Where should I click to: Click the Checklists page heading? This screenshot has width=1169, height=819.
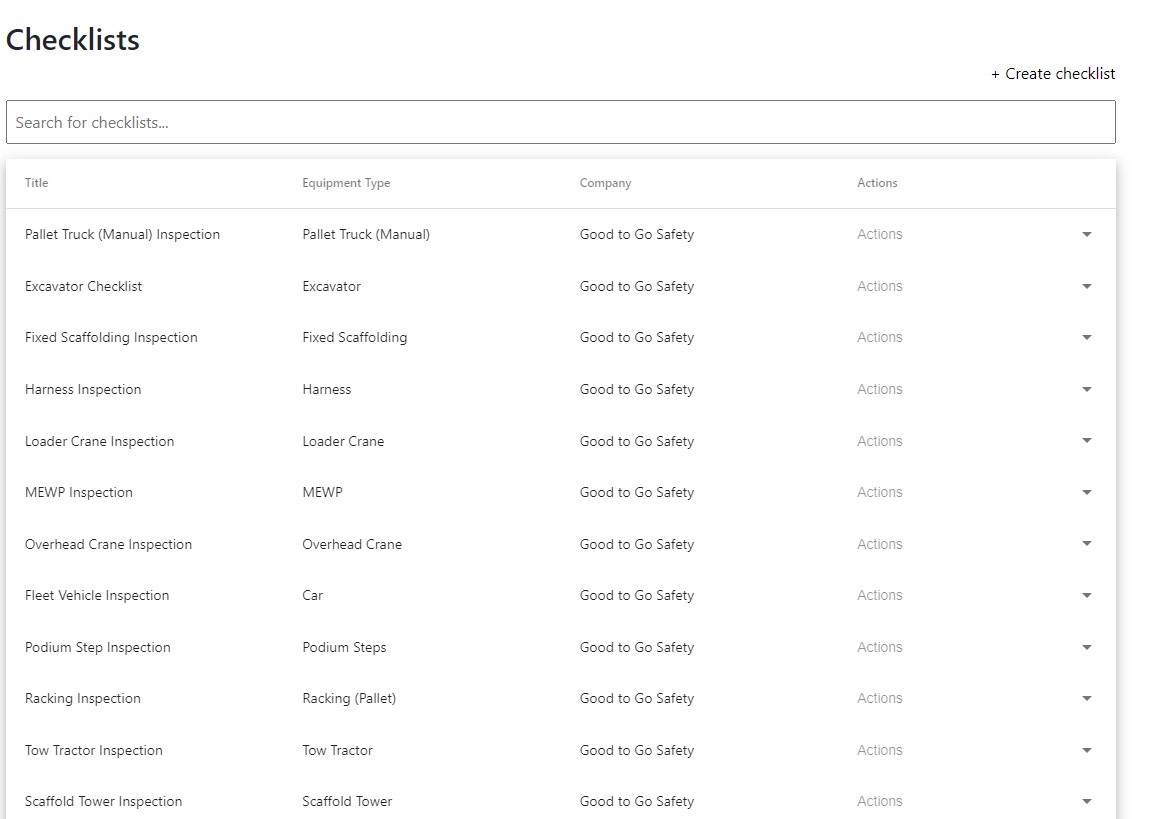tap(72, 39)
